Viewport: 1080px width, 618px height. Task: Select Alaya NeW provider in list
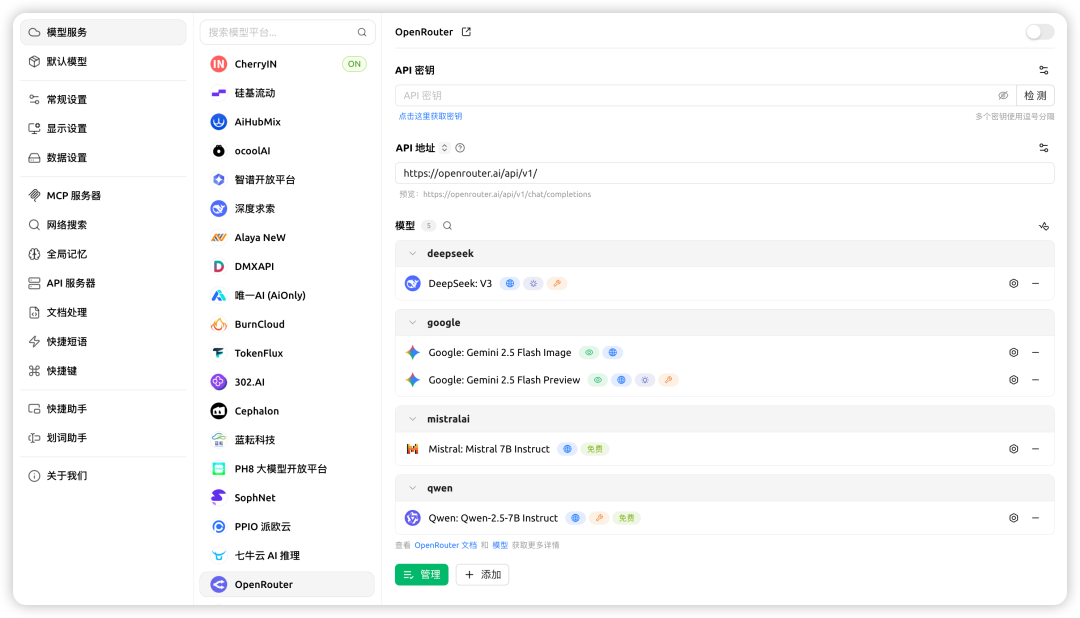(x=287, y=238)
